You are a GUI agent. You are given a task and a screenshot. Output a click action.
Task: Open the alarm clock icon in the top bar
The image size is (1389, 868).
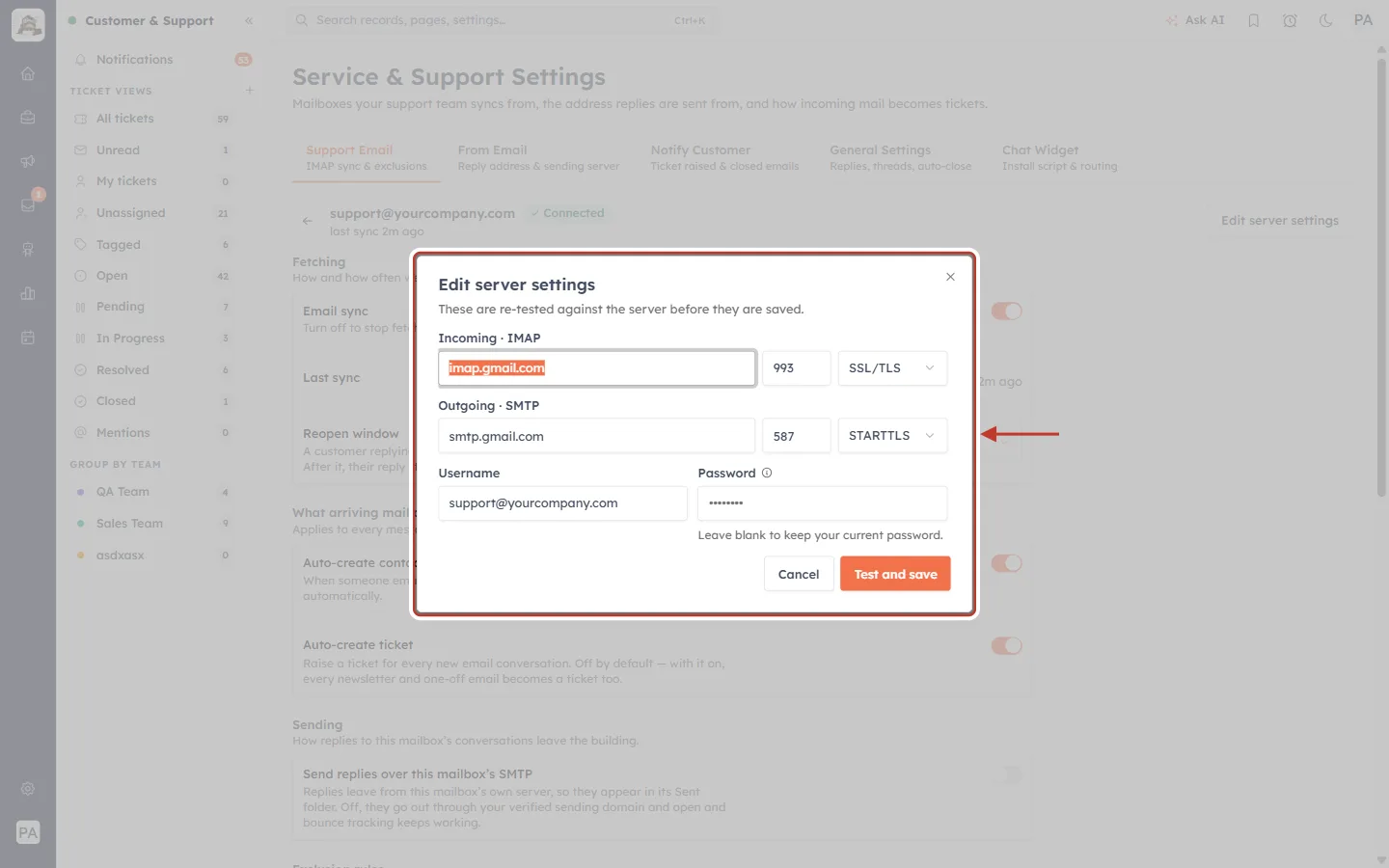tap(1290, 20)
